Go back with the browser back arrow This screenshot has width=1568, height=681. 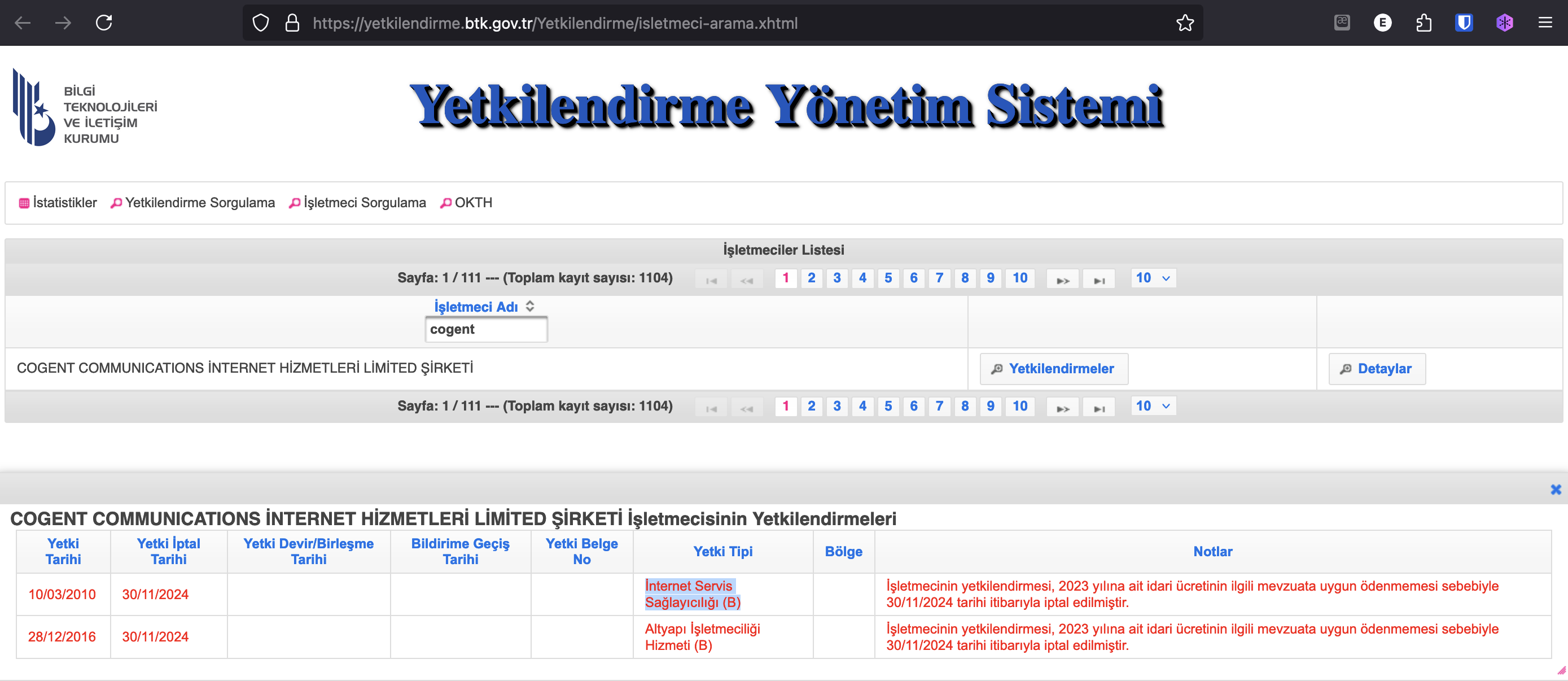23,23
